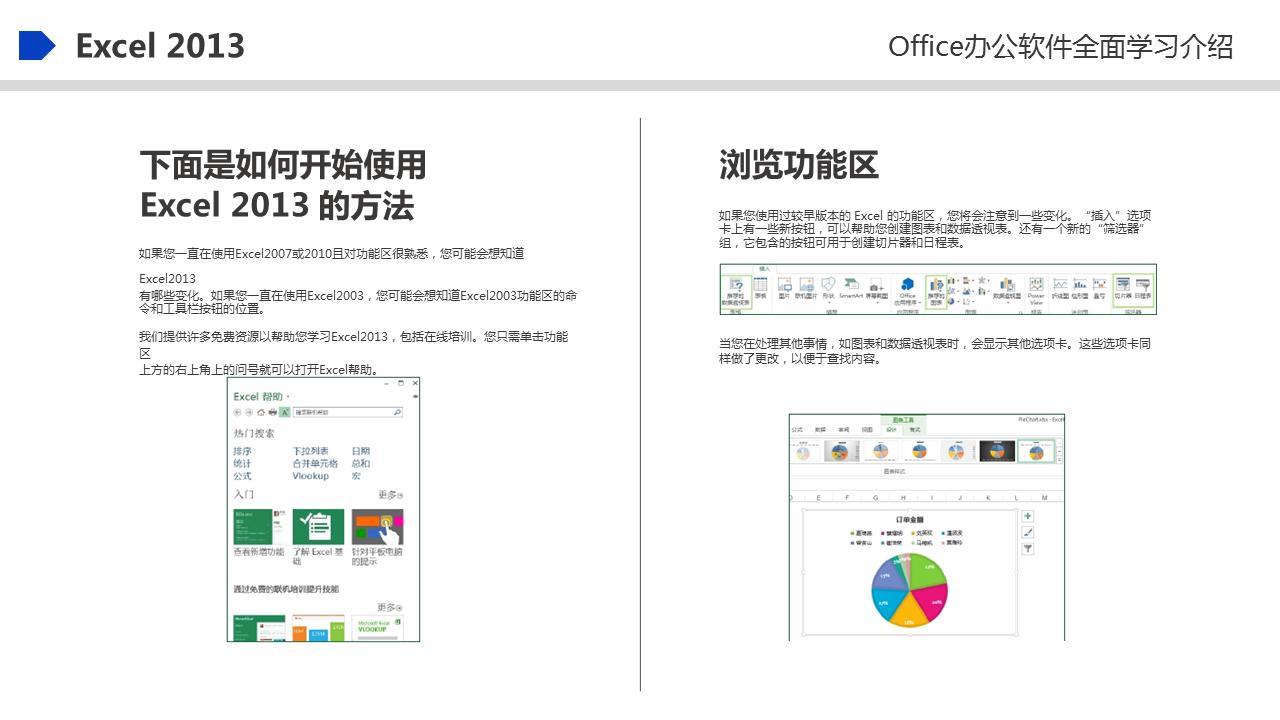Viewport: 1280px width, 720px height.
Task: Select the 推荐的图表 recommended charts icon
Action: coord(937,287)
